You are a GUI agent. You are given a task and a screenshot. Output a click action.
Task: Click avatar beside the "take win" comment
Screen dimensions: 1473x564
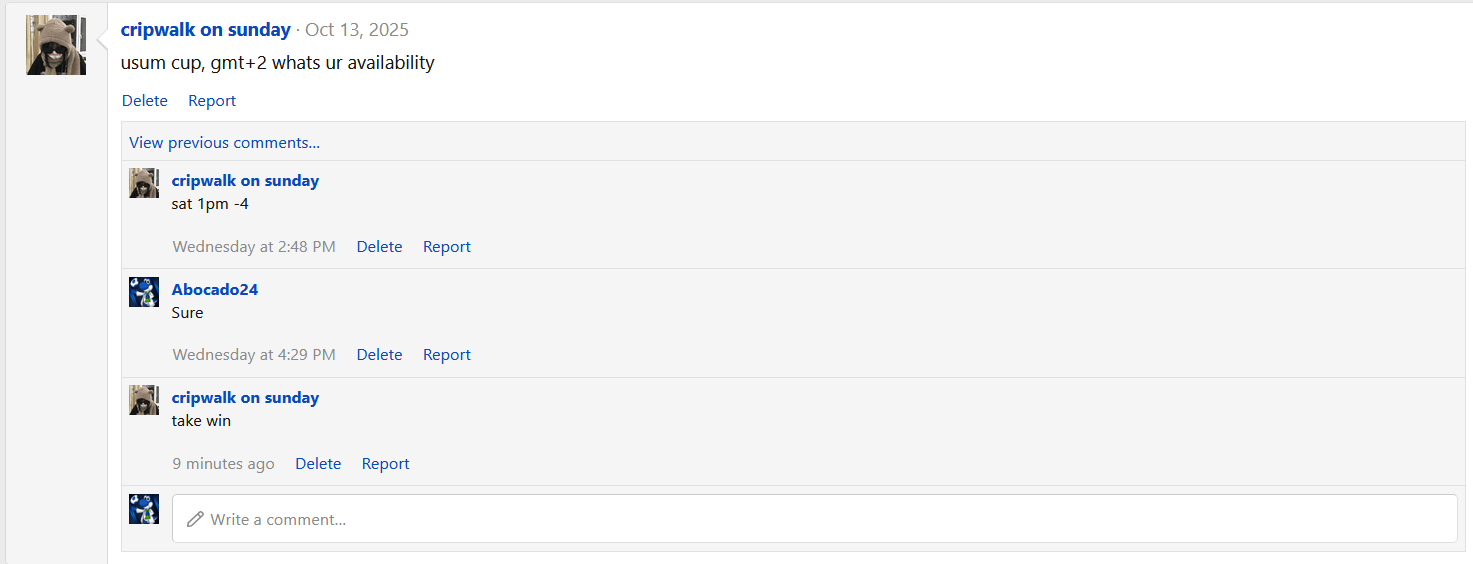(144, 400)
